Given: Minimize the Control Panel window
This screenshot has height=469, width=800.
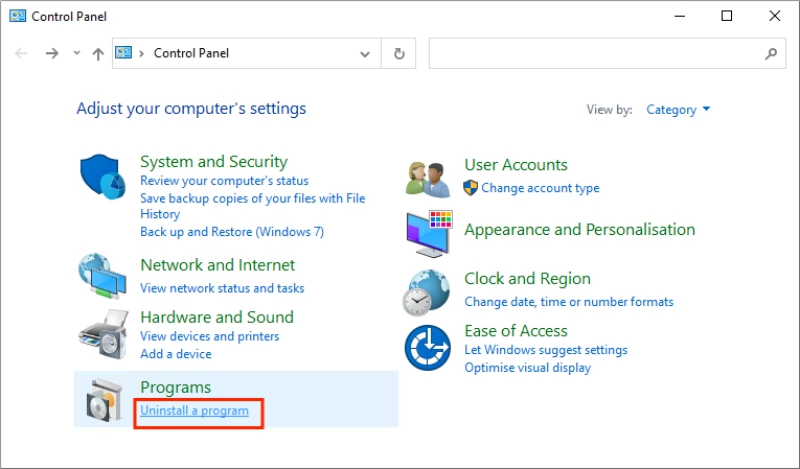Looking at the screenshot, I should (679, 16).
